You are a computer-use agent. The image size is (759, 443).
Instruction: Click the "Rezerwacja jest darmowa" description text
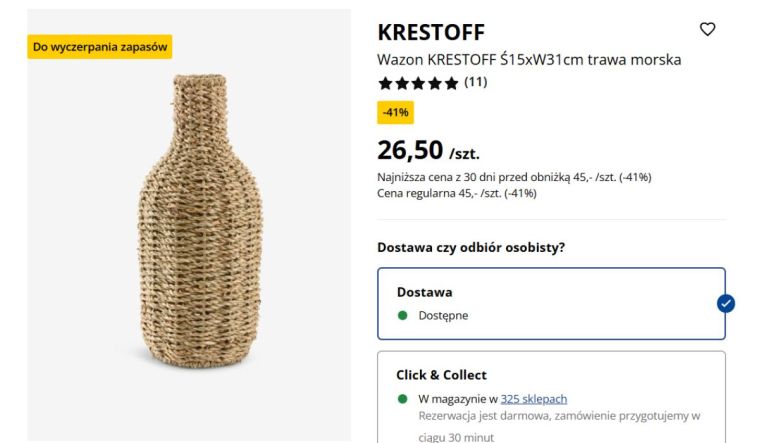tap(558, 415)
